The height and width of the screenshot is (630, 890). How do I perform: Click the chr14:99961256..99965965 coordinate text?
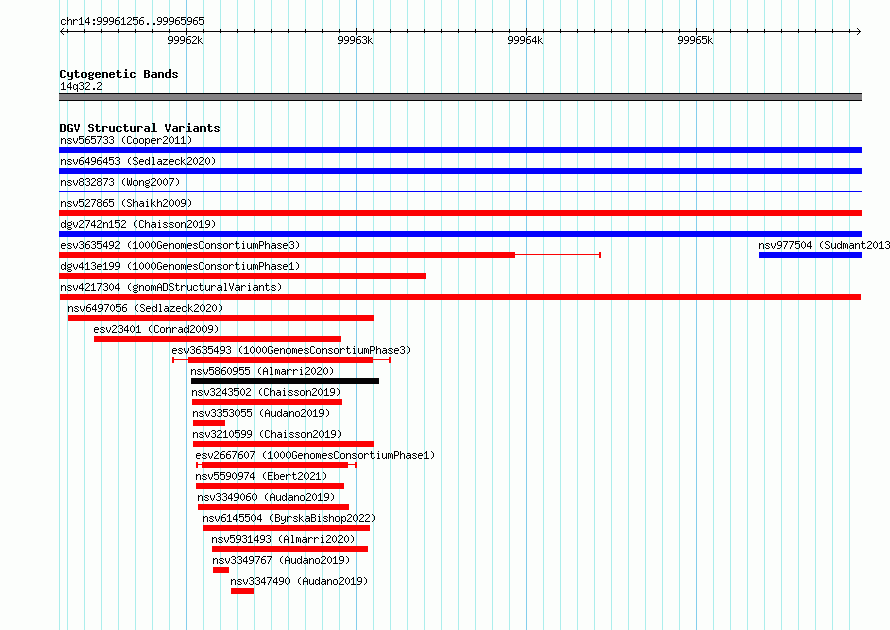point(132,21)
